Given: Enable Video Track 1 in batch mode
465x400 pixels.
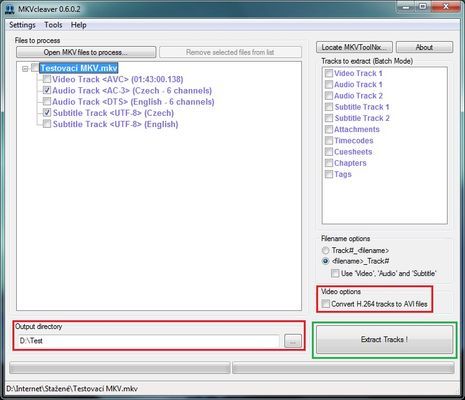Looking at the screenshot, I should coord(329,73).
